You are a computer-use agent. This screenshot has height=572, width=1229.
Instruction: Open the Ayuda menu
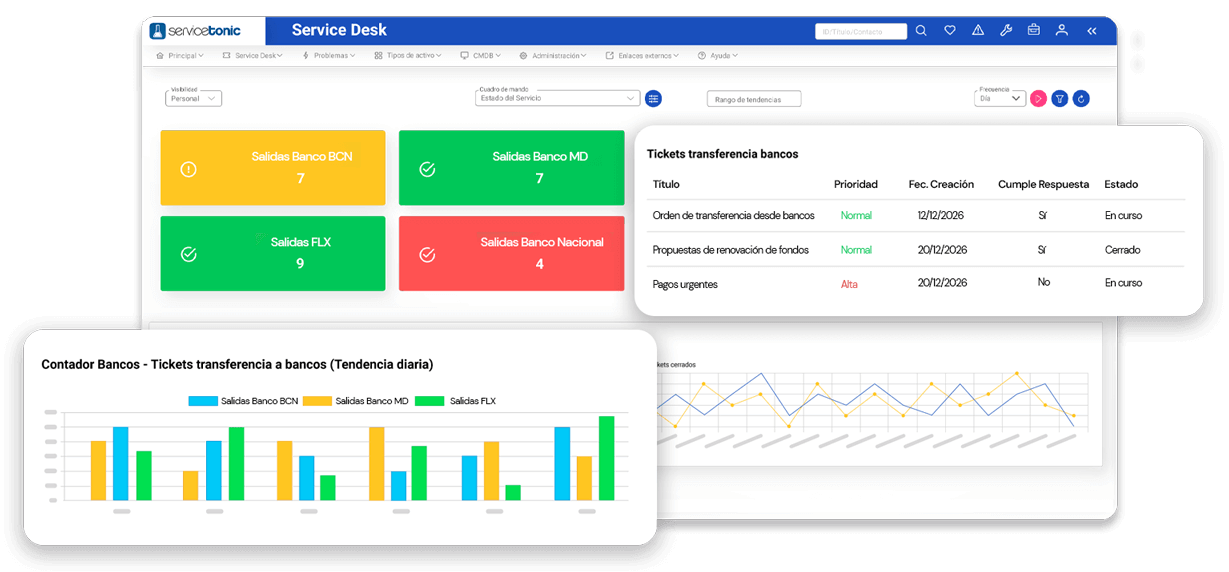click(718, 56)
